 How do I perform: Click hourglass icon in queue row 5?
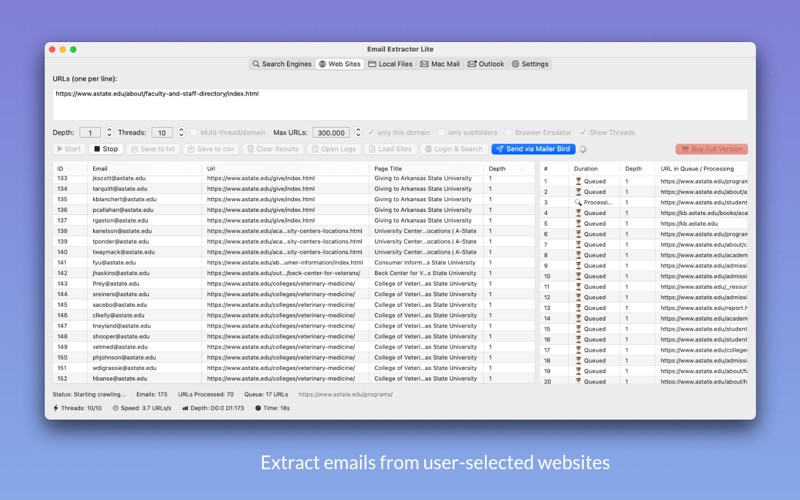click(x=578, y=223)
